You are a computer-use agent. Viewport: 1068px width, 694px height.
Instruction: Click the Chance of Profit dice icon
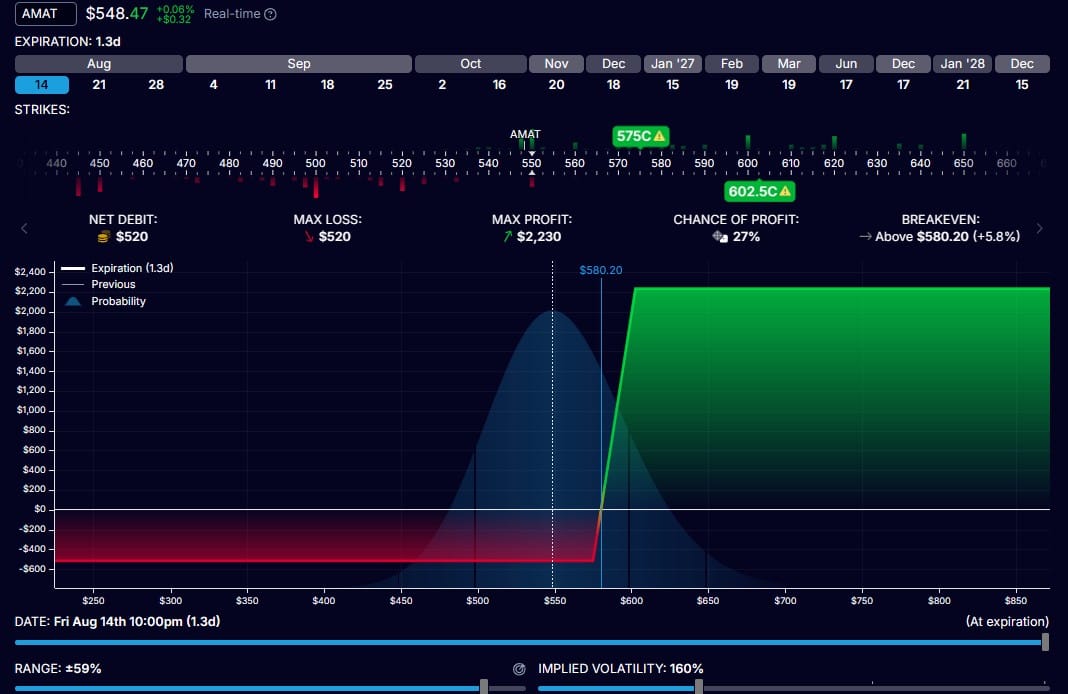[x=720, y=237]
